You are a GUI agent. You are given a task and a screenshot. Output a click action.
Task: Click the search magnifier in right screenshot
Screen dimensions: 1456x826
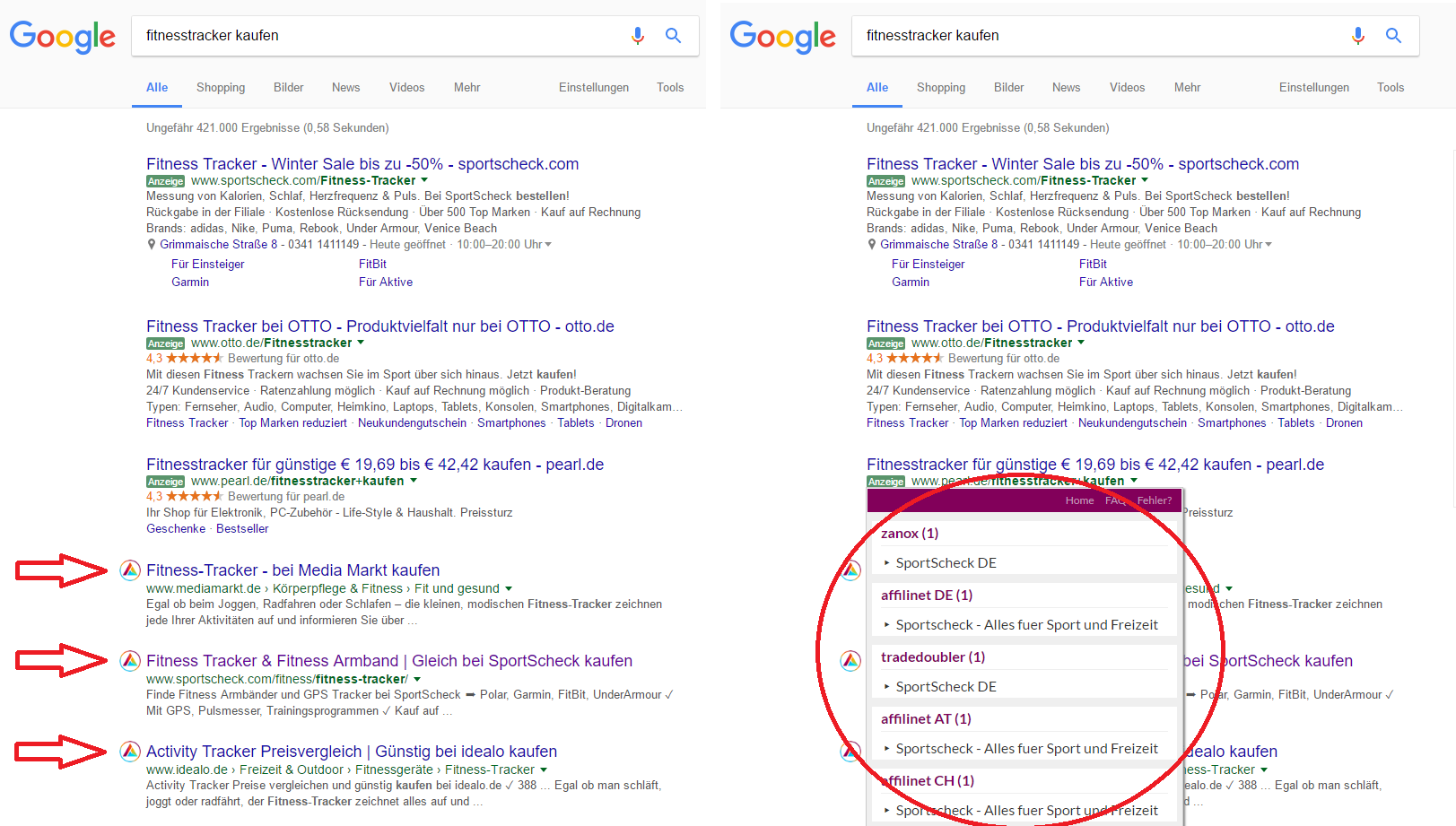(x=1393, y=36)
